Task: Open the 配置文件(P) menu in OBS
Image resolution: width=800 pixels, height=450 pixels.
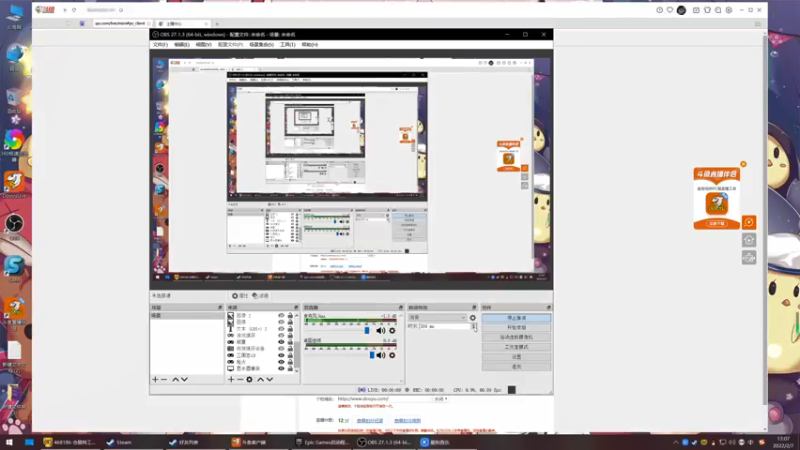Action: [x=230, y=45]
